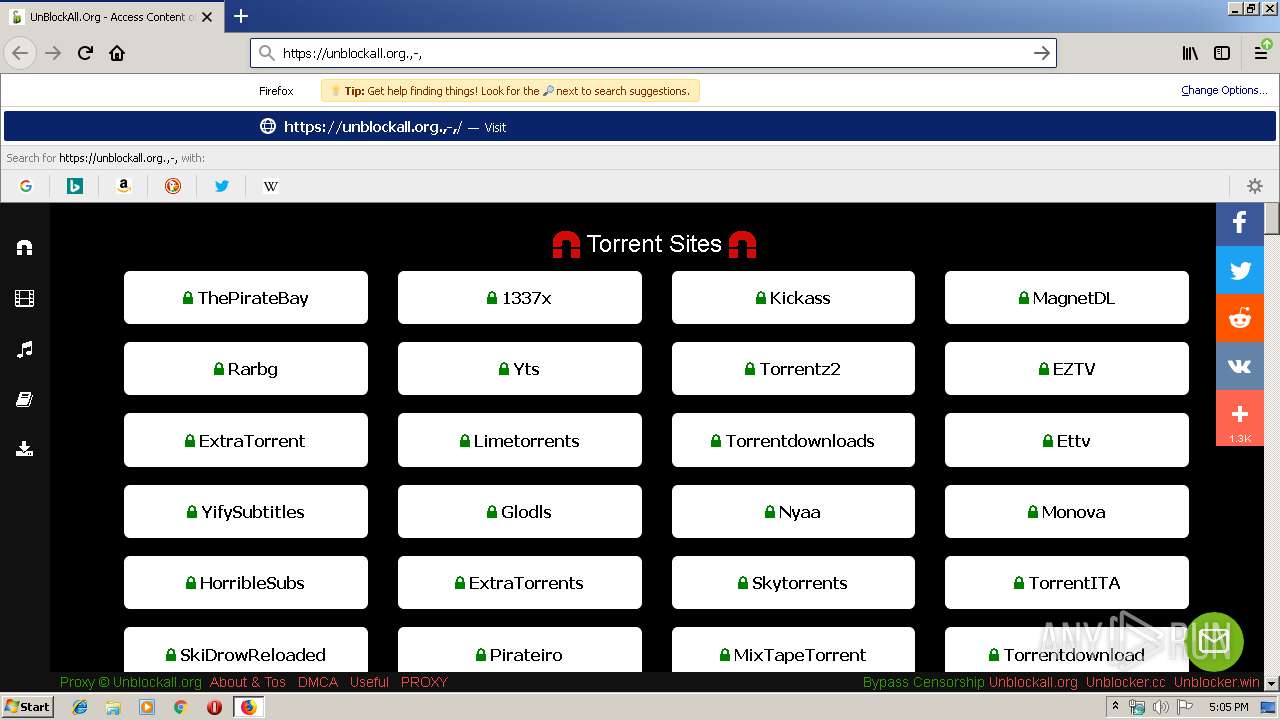
Task: Open Ettv site button
Action: click(1067, 440)
